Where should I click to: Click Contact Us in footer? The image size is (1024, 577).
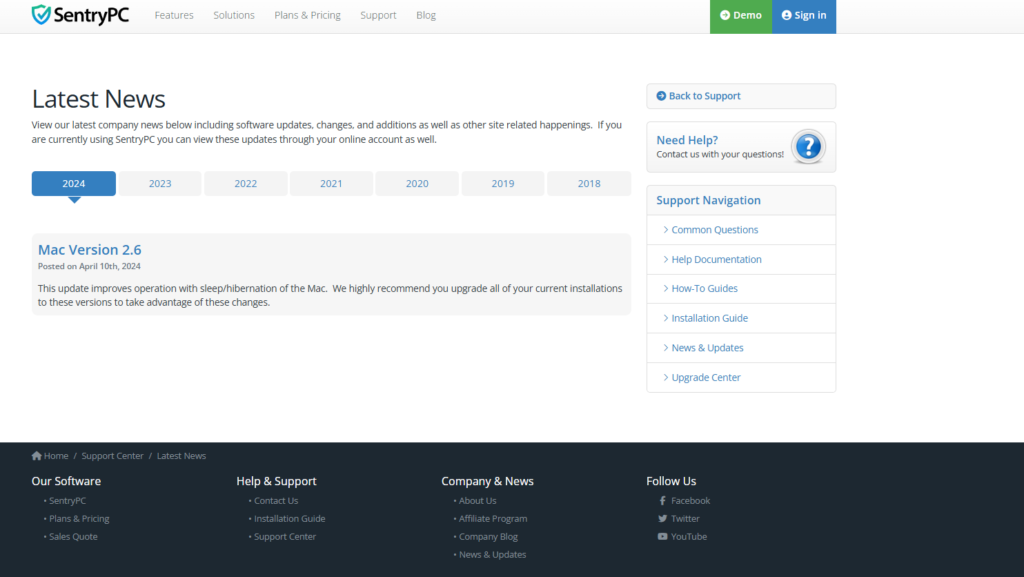tap(276, 501)
